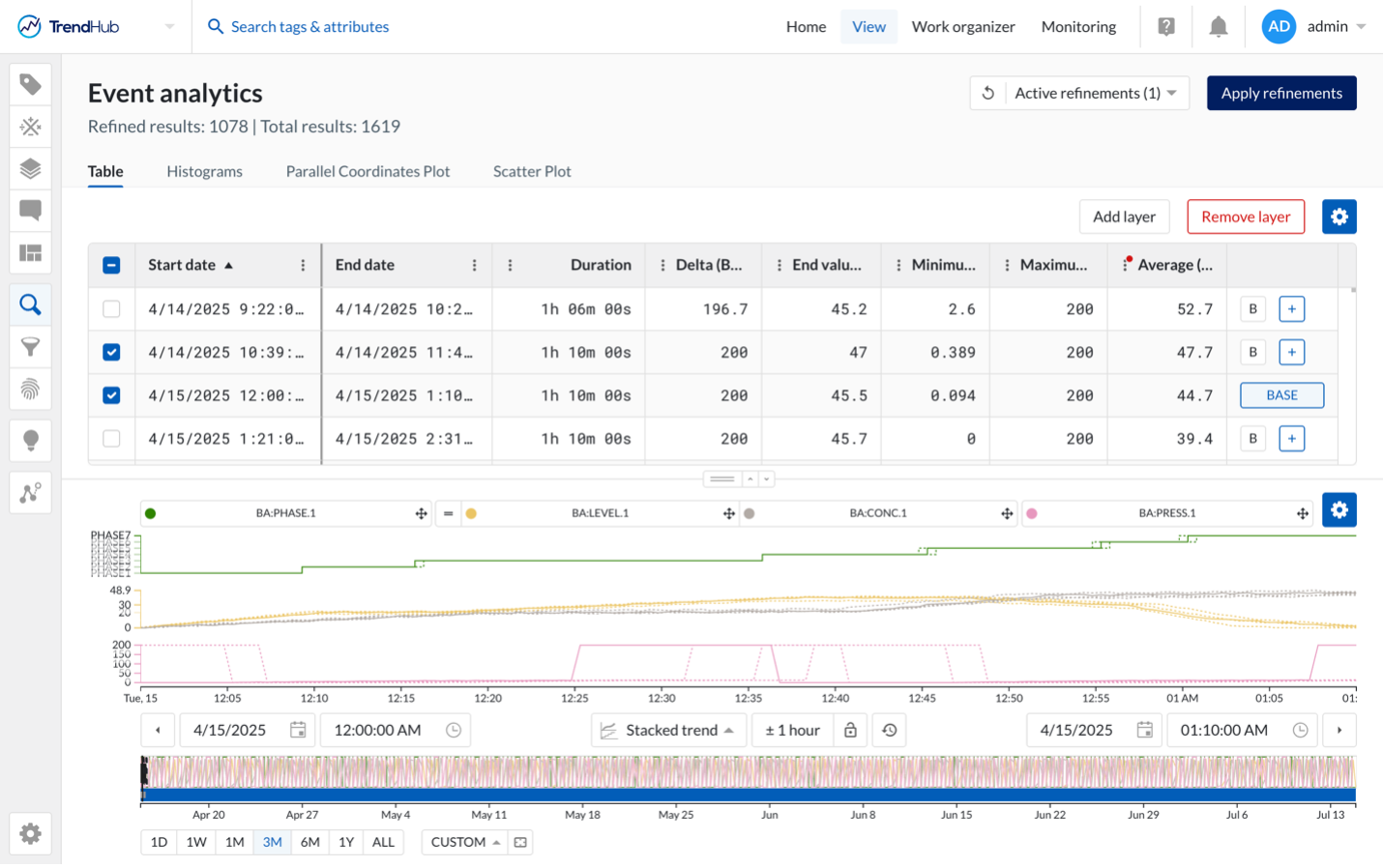Click the Apply refinements button
Image resolution: width=1383 pixels, height=868 pixels.
point(1281,93)
